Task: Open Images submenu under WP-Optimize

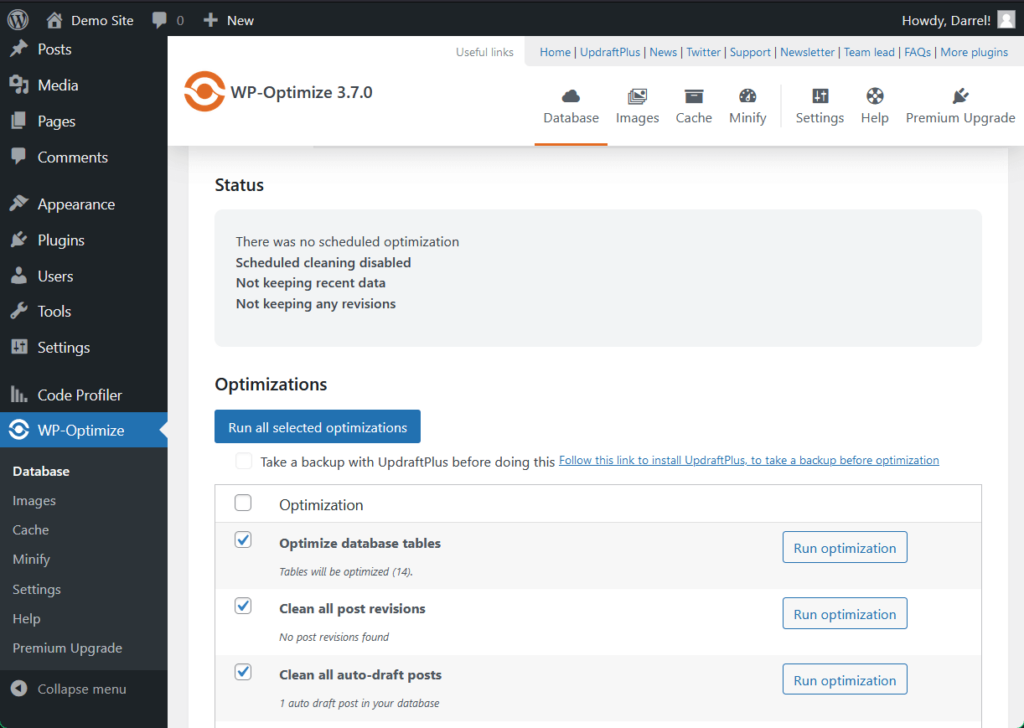Action: [x=34, y=501]
